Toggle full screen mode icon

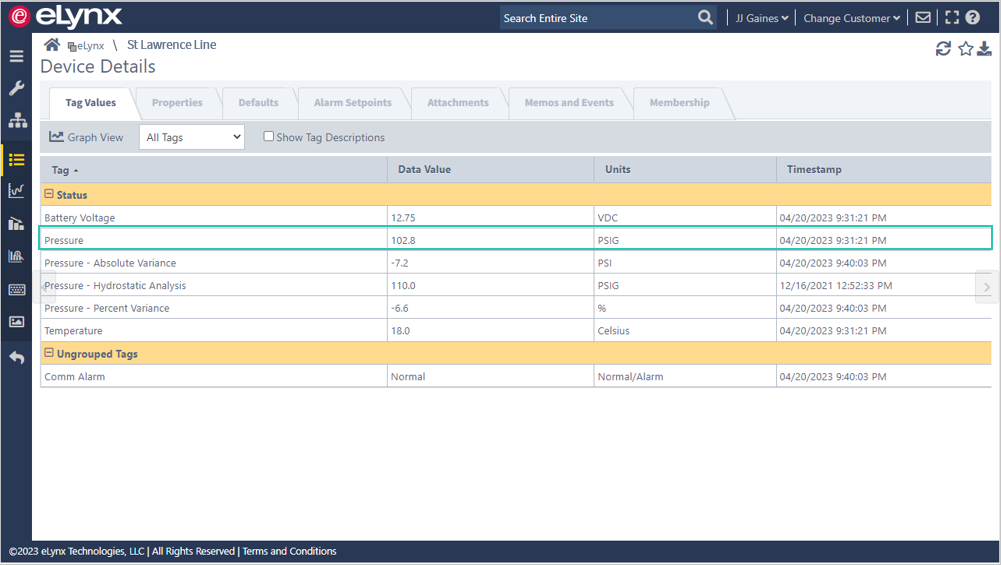tap(952, 18)
